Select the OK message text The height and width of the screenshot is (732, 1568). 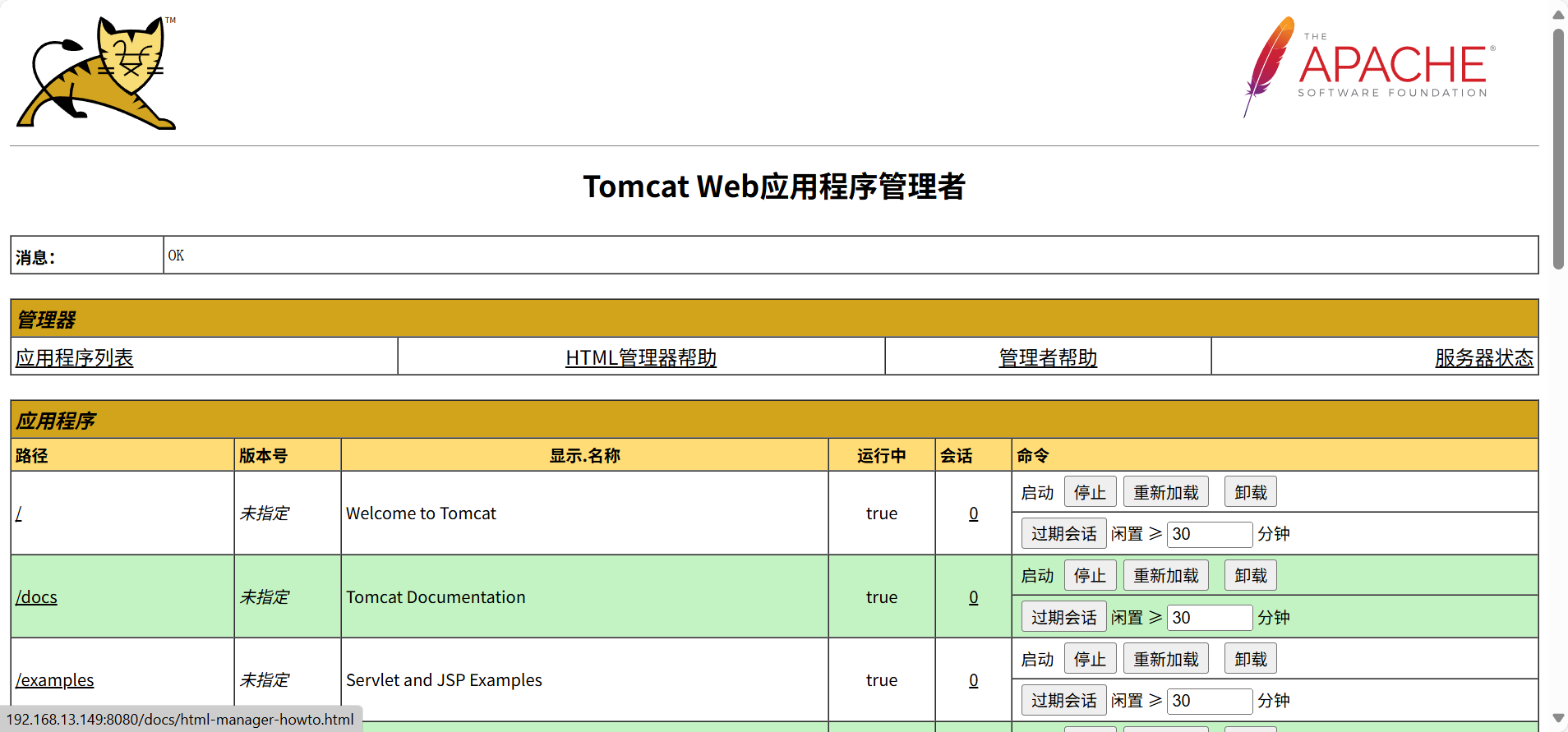tap(176, 256)
